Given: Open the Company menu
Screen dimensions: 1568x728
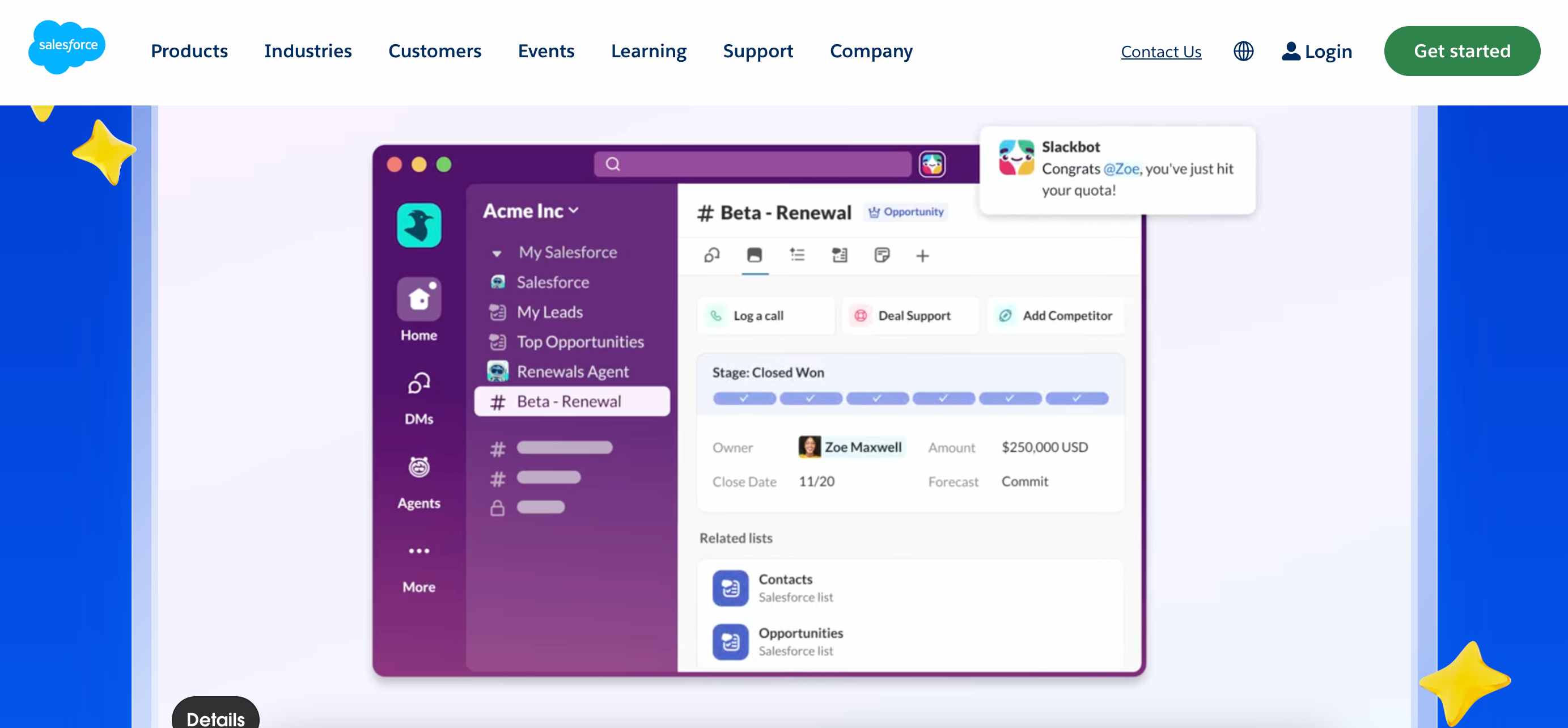Looking at the screenshot, I should [x=871, y=51].
